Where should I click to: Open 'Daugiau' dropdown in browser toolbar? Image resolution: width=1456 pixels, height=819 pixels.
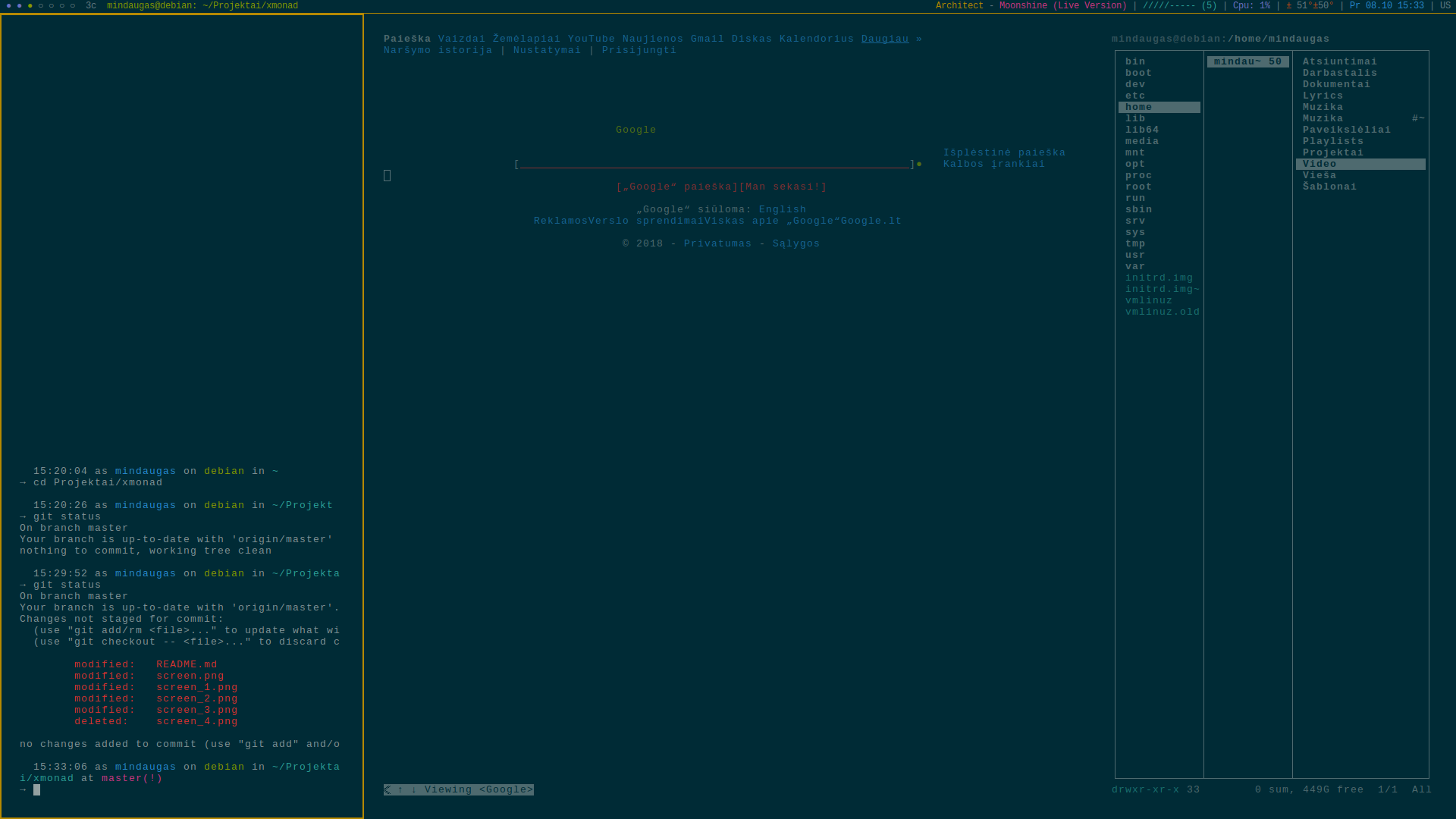[884, 38]
